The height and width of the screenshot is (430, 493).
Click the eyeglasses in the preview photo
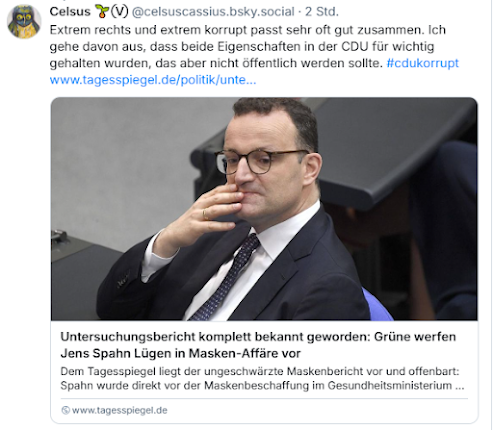click(x=261, y=162)
